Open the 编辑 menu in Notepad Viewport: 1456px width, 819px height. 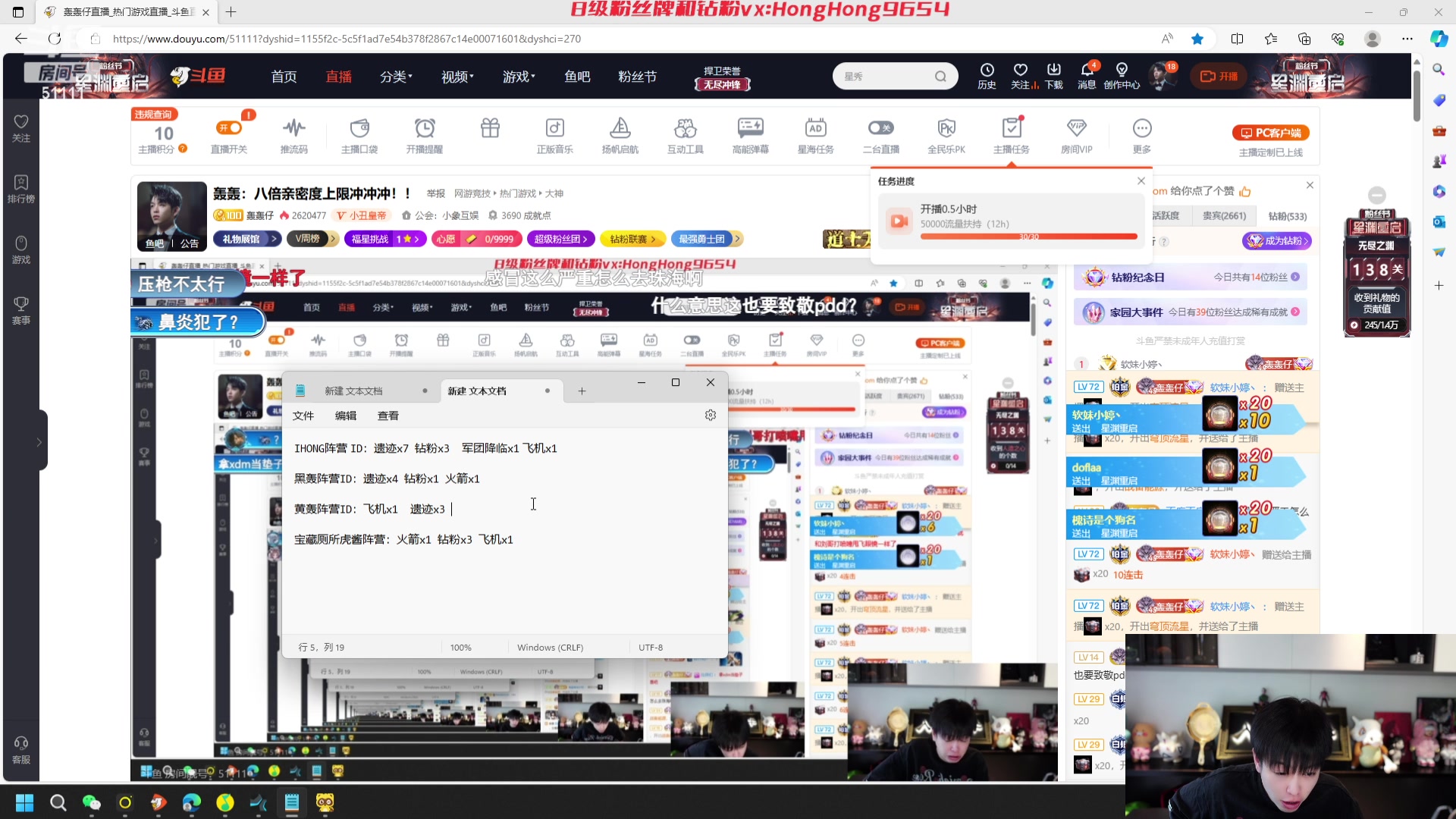tap(346, 416)
